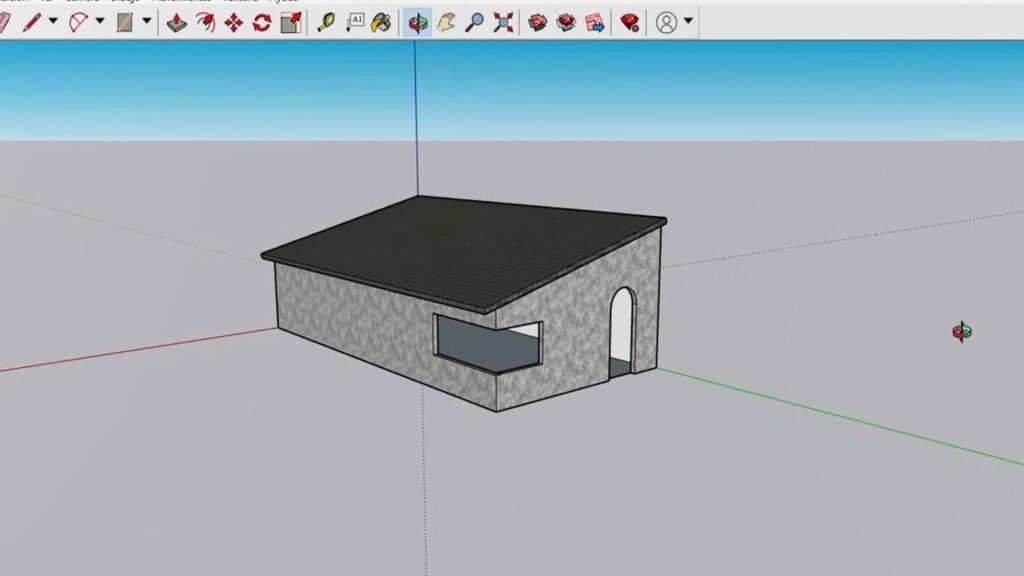This screenshot has height=576, width=1024.
Task: Click the Zoom Extents tool
Action: [x=503, y=23]
